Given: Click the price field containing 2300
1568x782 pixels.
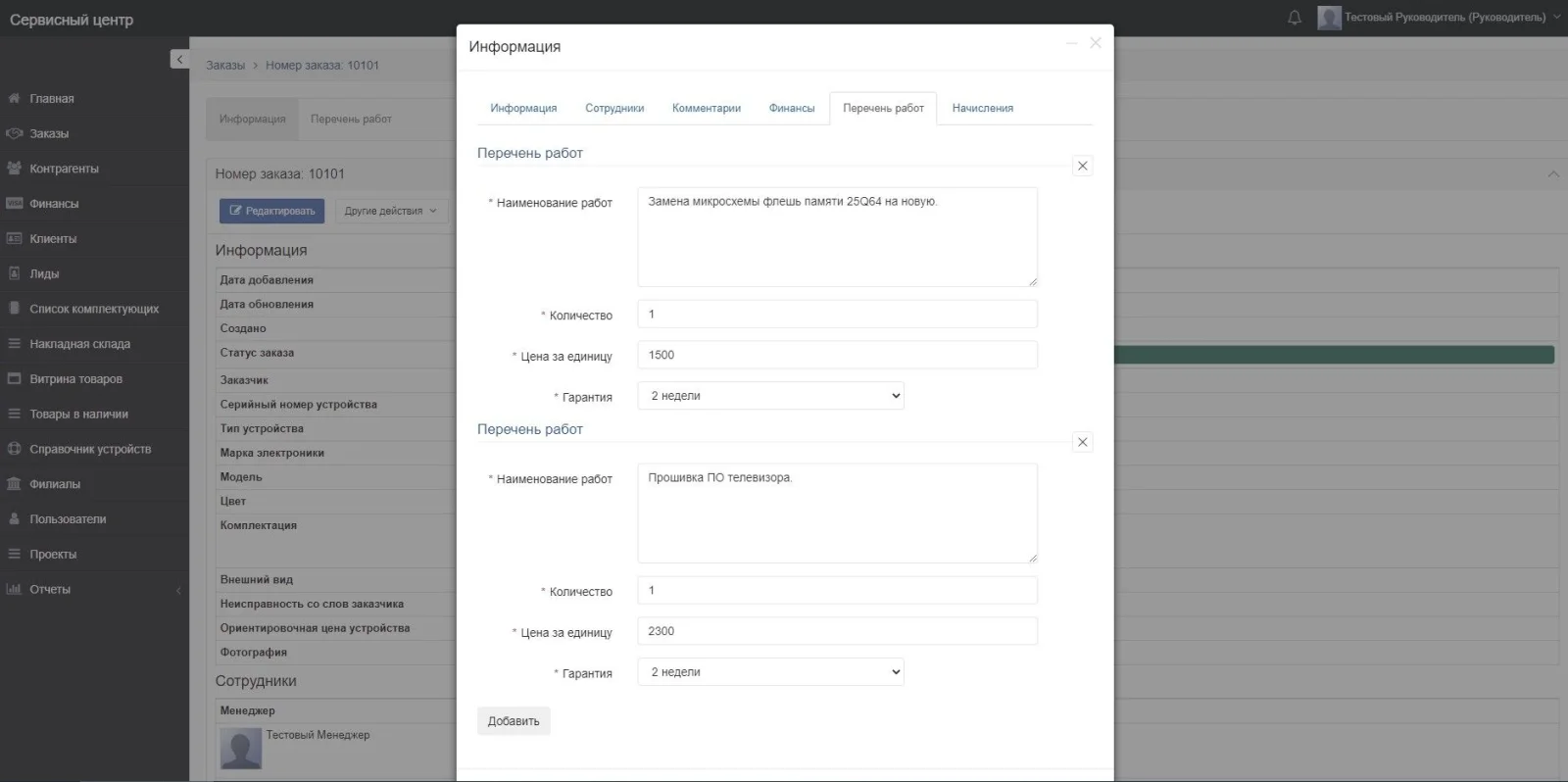Looking at the screenshot, I should (x=837, y=631).
